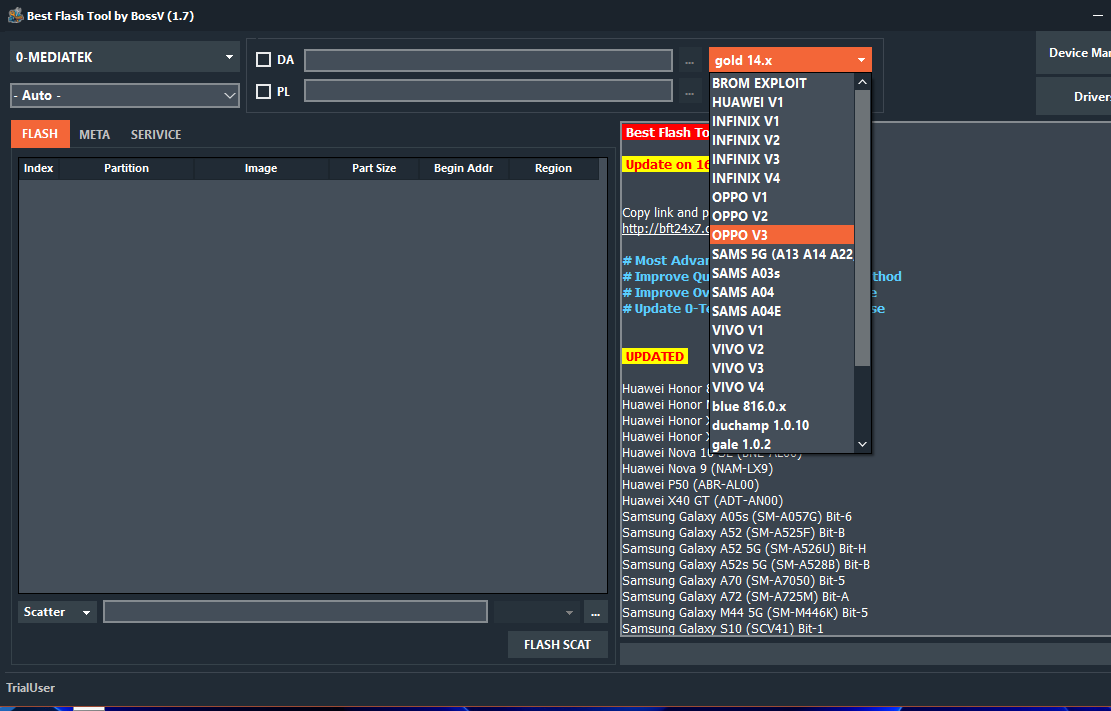Select SAMS A04E option
Screen dimensions: 1111x711
782,311
